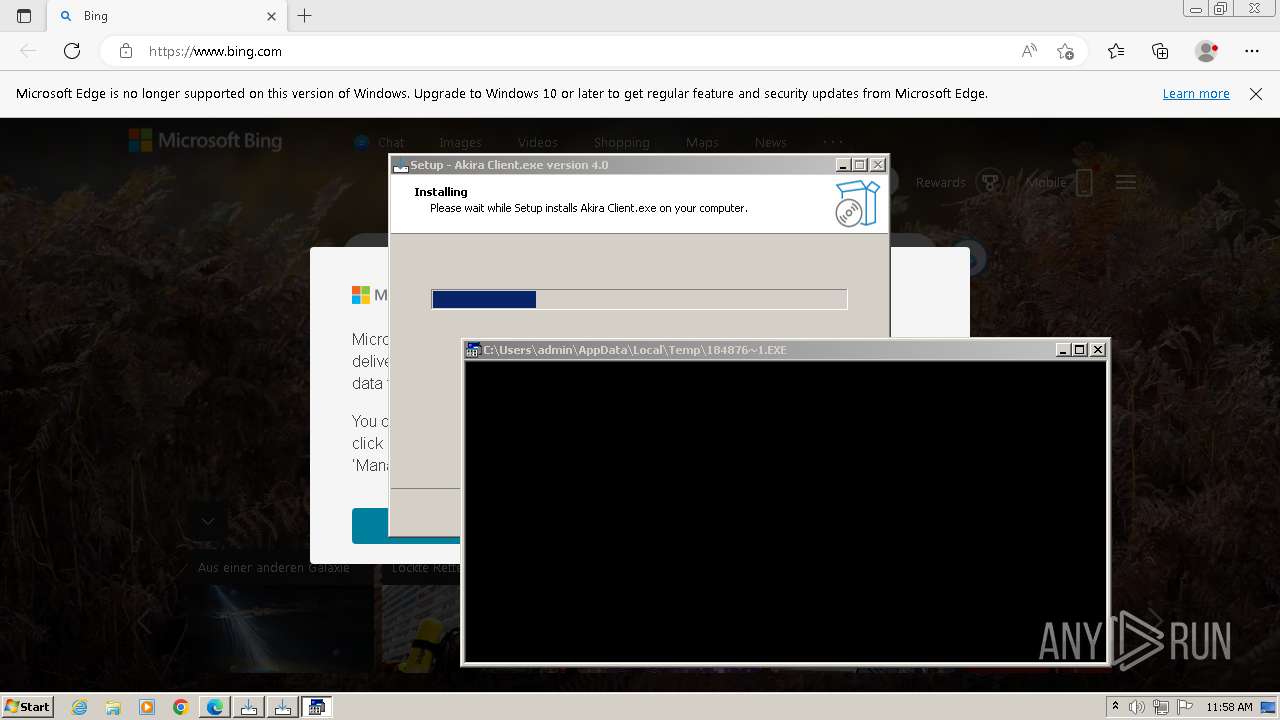Open the Bing hamburger menu
Viewport: 1280px width, 720px height.
[1126, 182]
